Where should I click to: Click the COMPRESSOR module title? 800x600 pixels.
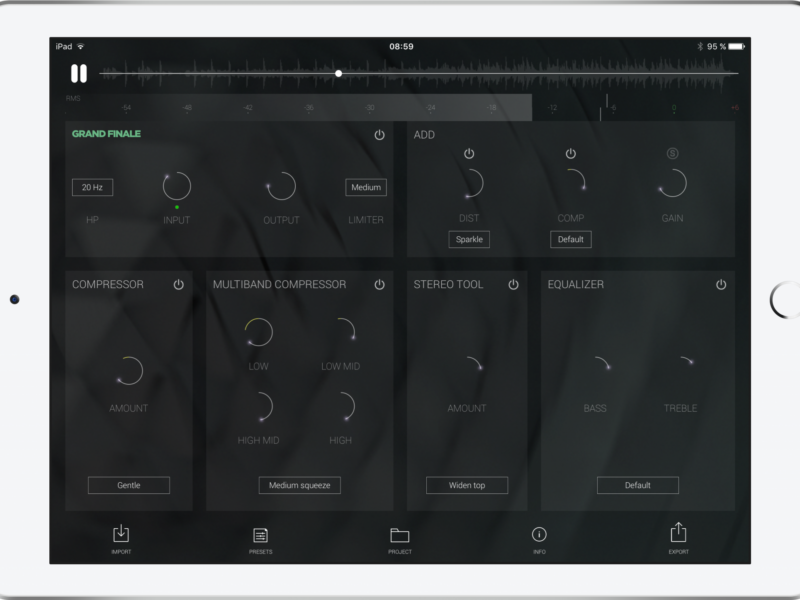coord(108,284)
